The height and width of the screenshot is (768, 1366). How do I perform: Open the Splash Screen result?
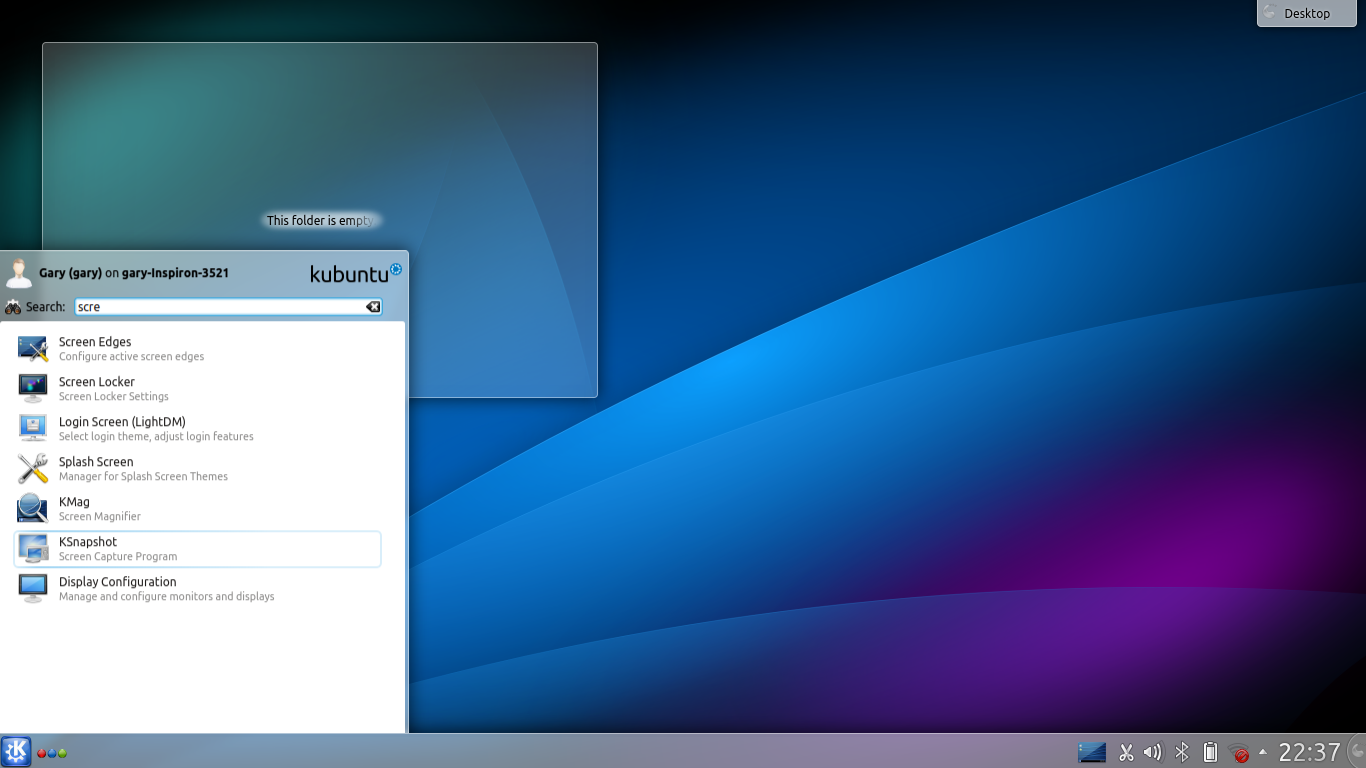pos(197,469)
